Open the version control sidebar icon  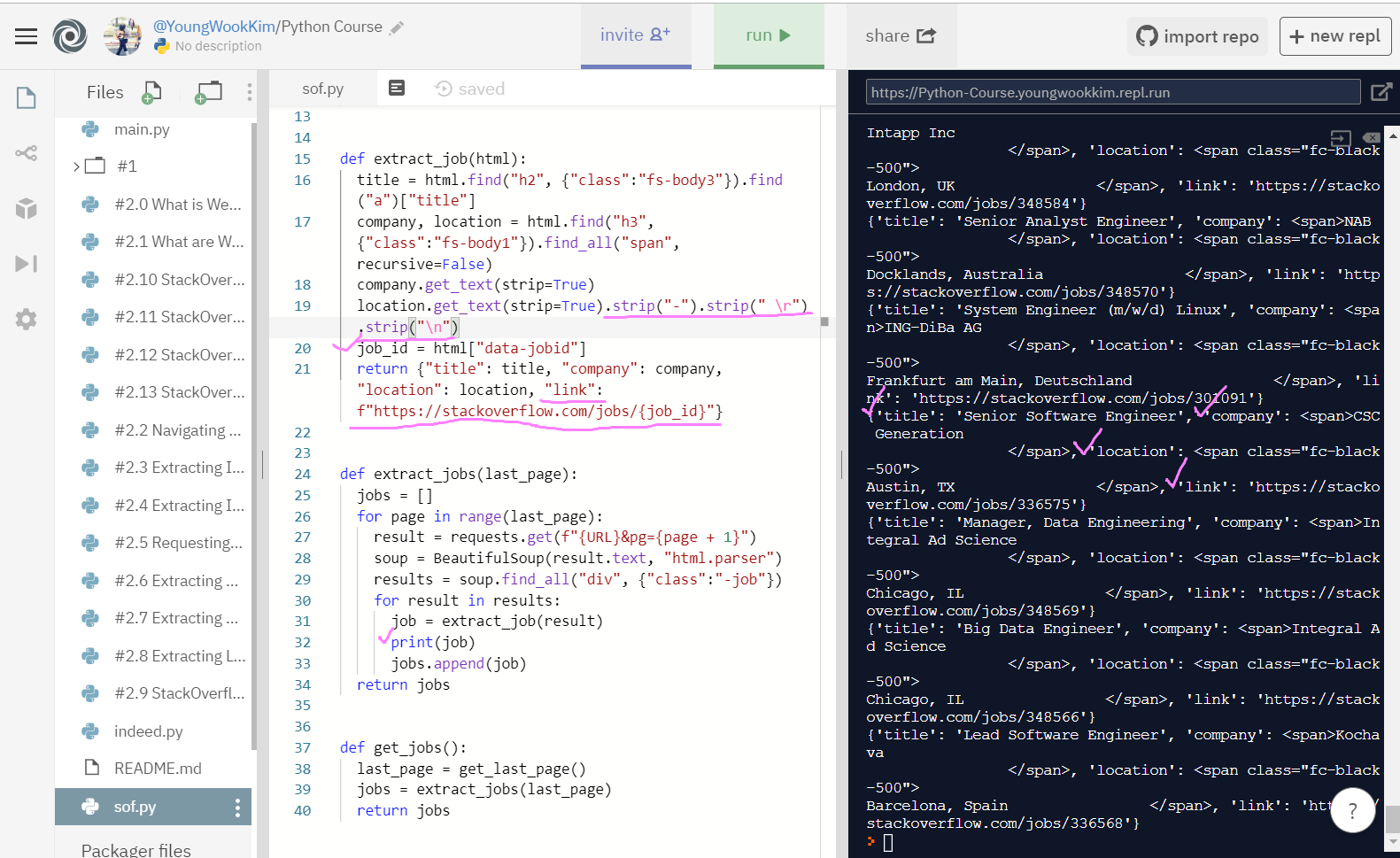(27, 153)
